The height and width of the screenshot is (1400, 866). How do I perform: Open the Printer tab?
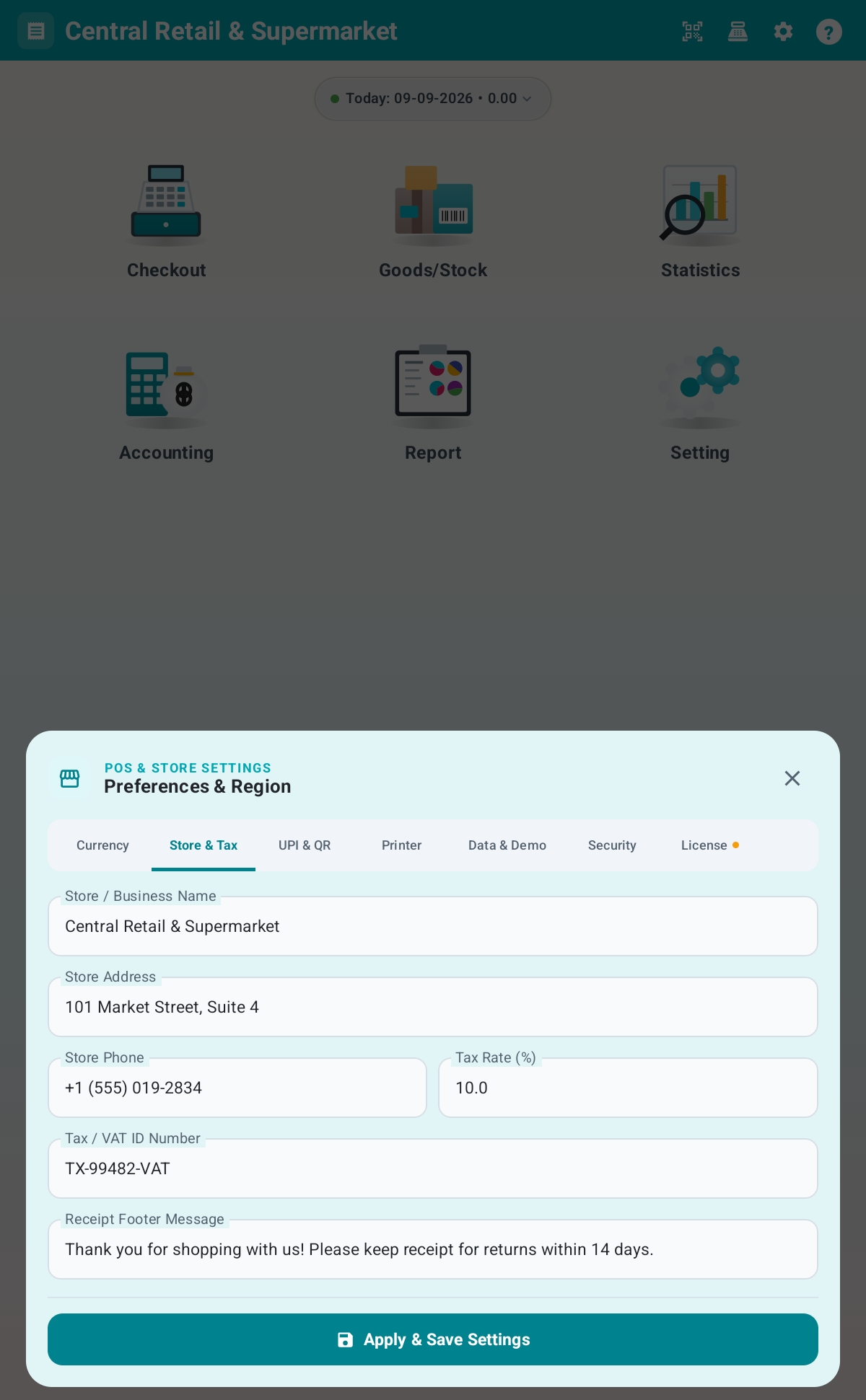(402, 845)
